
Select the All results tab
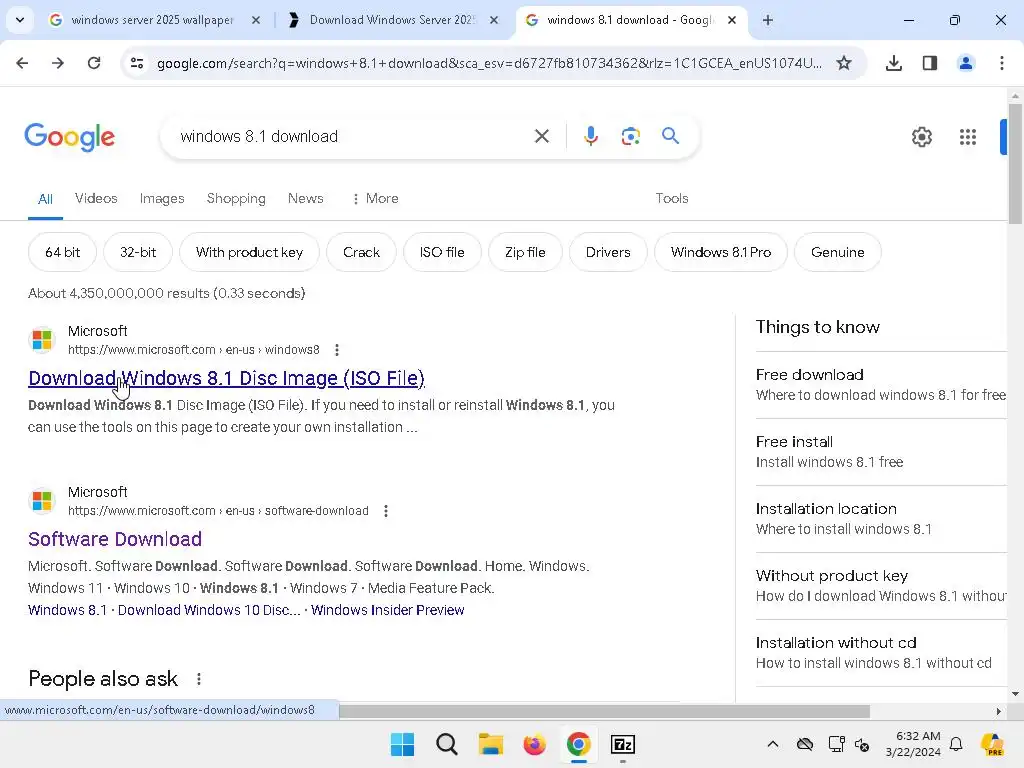point(45,199)
